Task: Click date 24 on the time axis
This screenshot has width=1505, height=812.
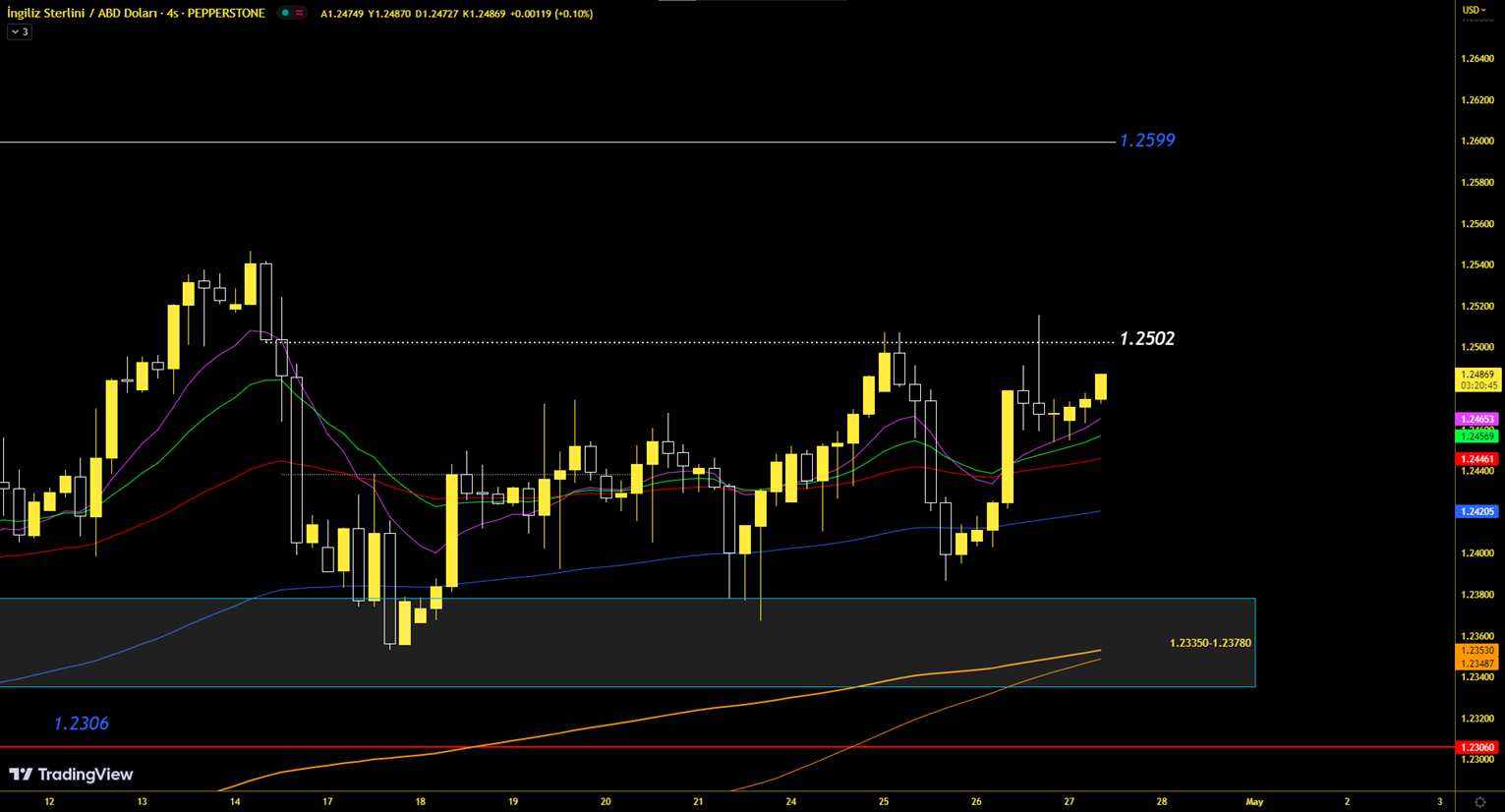Action: (791, 802)
